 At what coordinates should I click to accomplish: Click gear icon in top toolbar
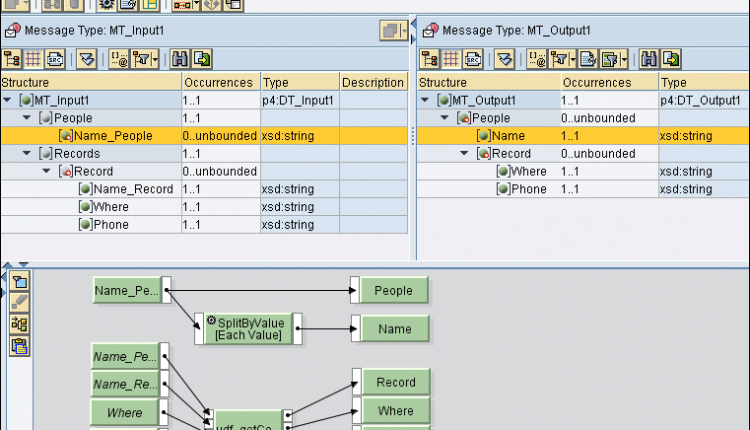click(x=106, y=5)
